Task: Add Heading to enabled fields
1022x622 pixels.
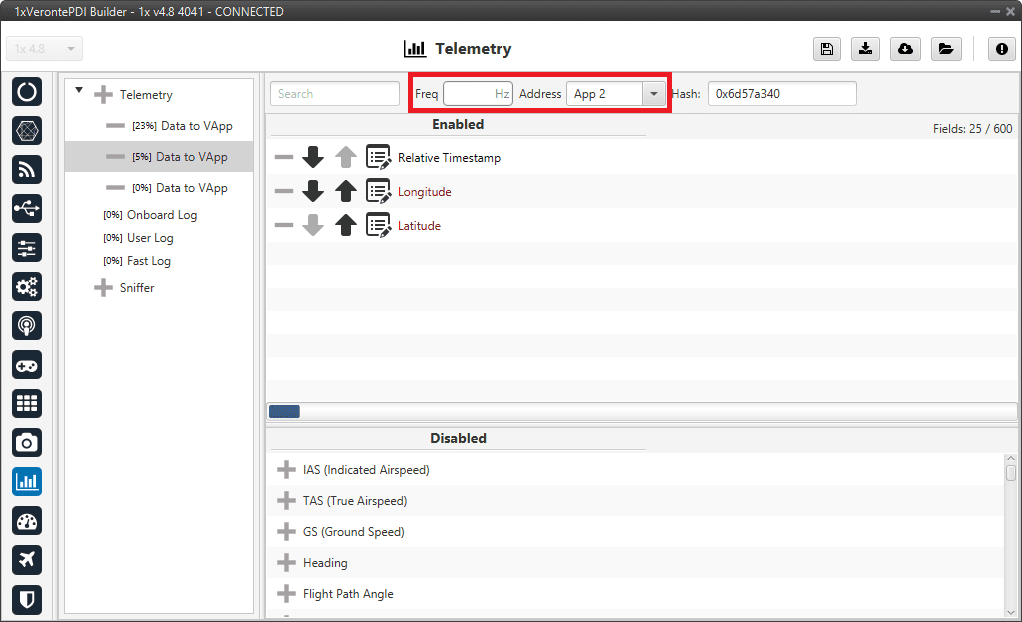Action: pyautogui.click(x=286, y=563)
